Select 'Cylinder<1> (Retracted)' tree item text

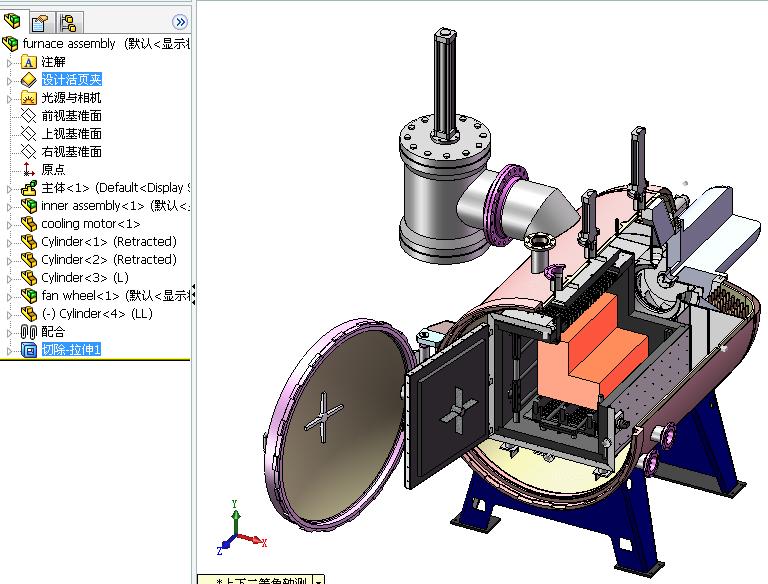tap(109, 242)
